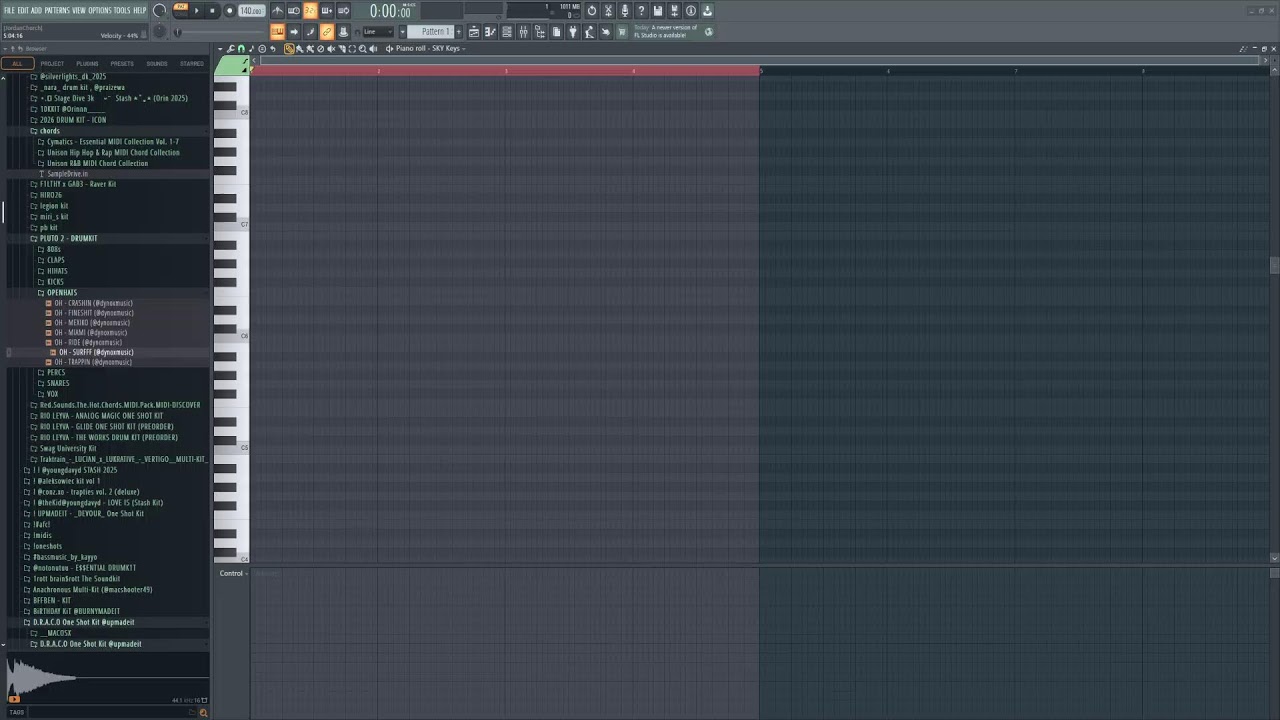Click the 140 tempo display
The width and height of the screenshot is (1280, 720).
click(252, 11)
